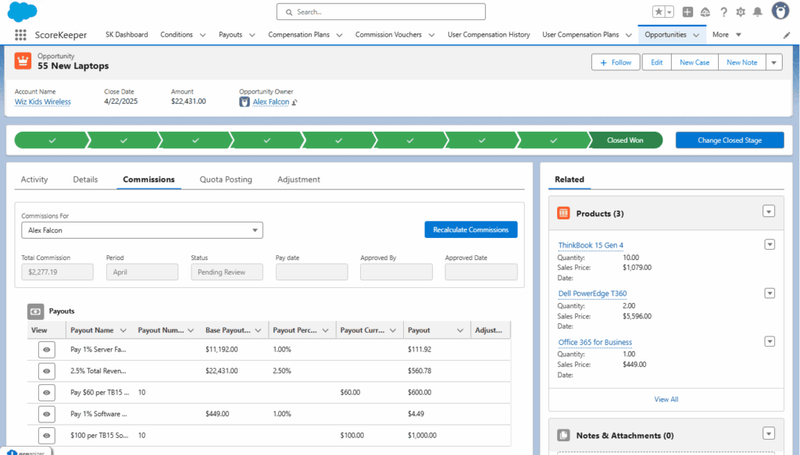The height and width of the screenshot is (455, 800).
Task: Click the Payouts section icon
Action: (35, 311)
